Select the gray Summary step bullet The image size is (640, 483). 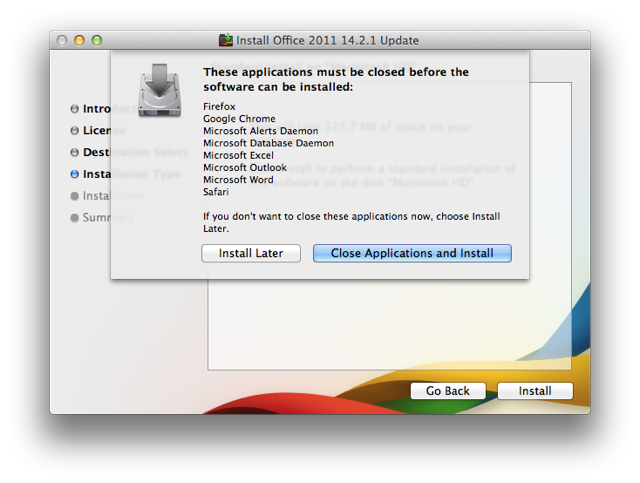(74, 218)
